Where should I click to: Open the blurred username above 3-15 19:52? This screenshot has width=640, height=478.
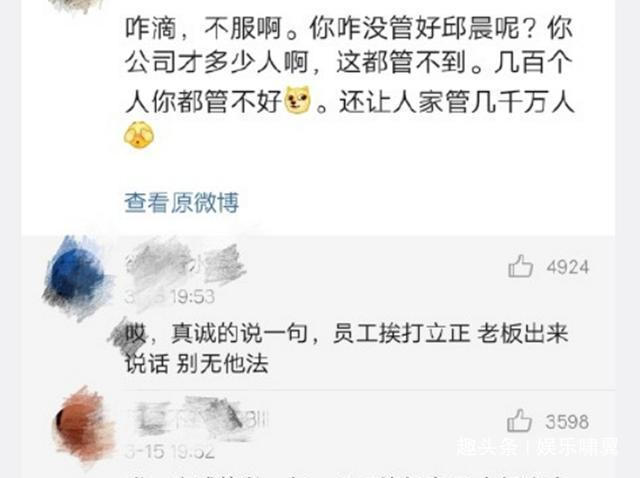tap(198, 418)
